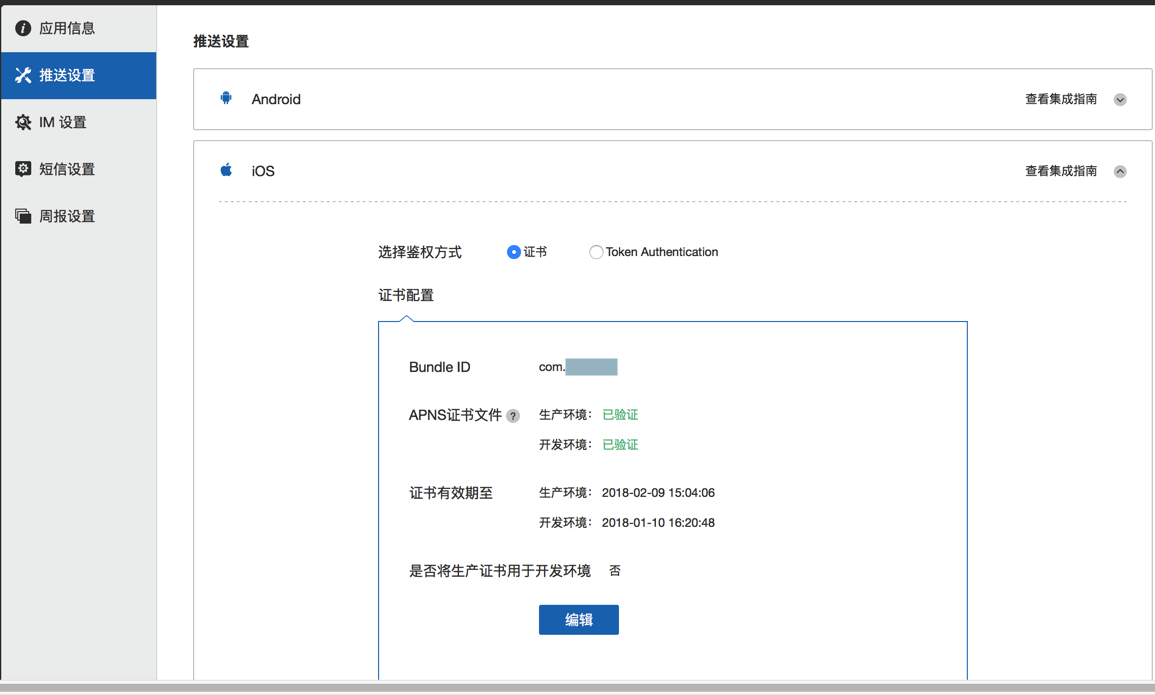
Task: Open 查看集成指南 link in the iOS row
Action: (1061, 171)
